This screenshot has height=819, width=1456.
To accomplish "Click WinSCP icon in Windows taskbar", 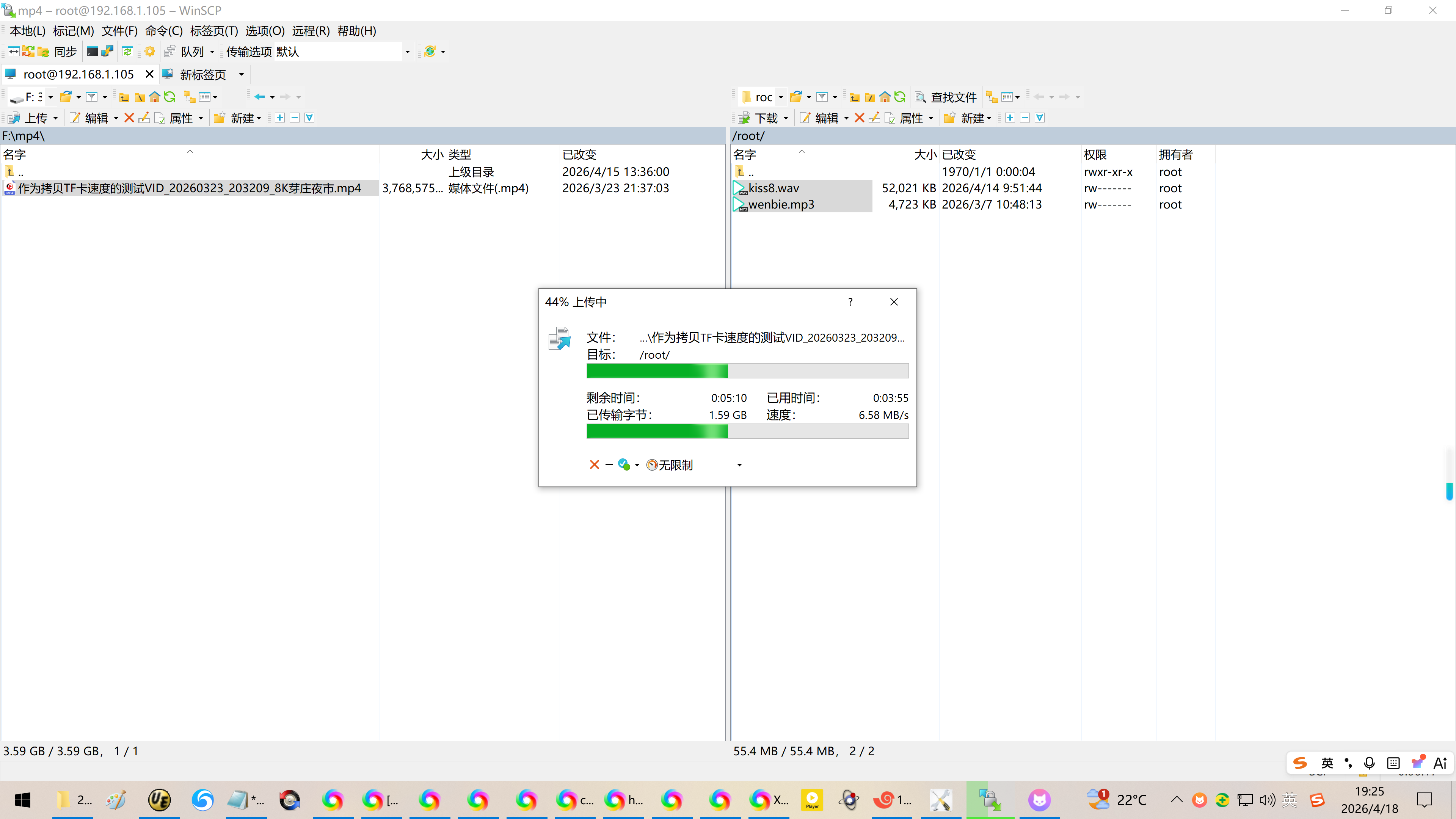I will (990, 800).
